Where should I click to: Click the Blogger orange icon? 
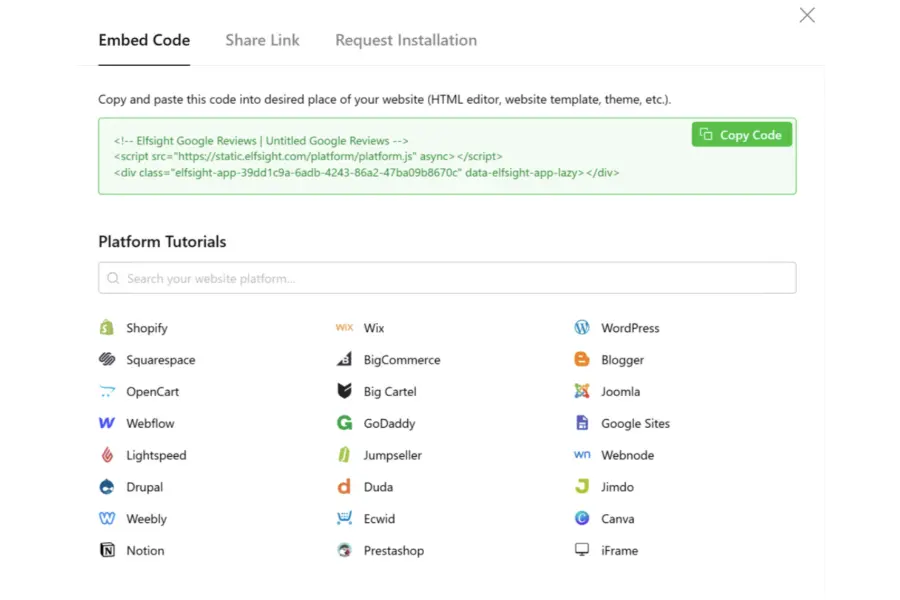[582, 359]
